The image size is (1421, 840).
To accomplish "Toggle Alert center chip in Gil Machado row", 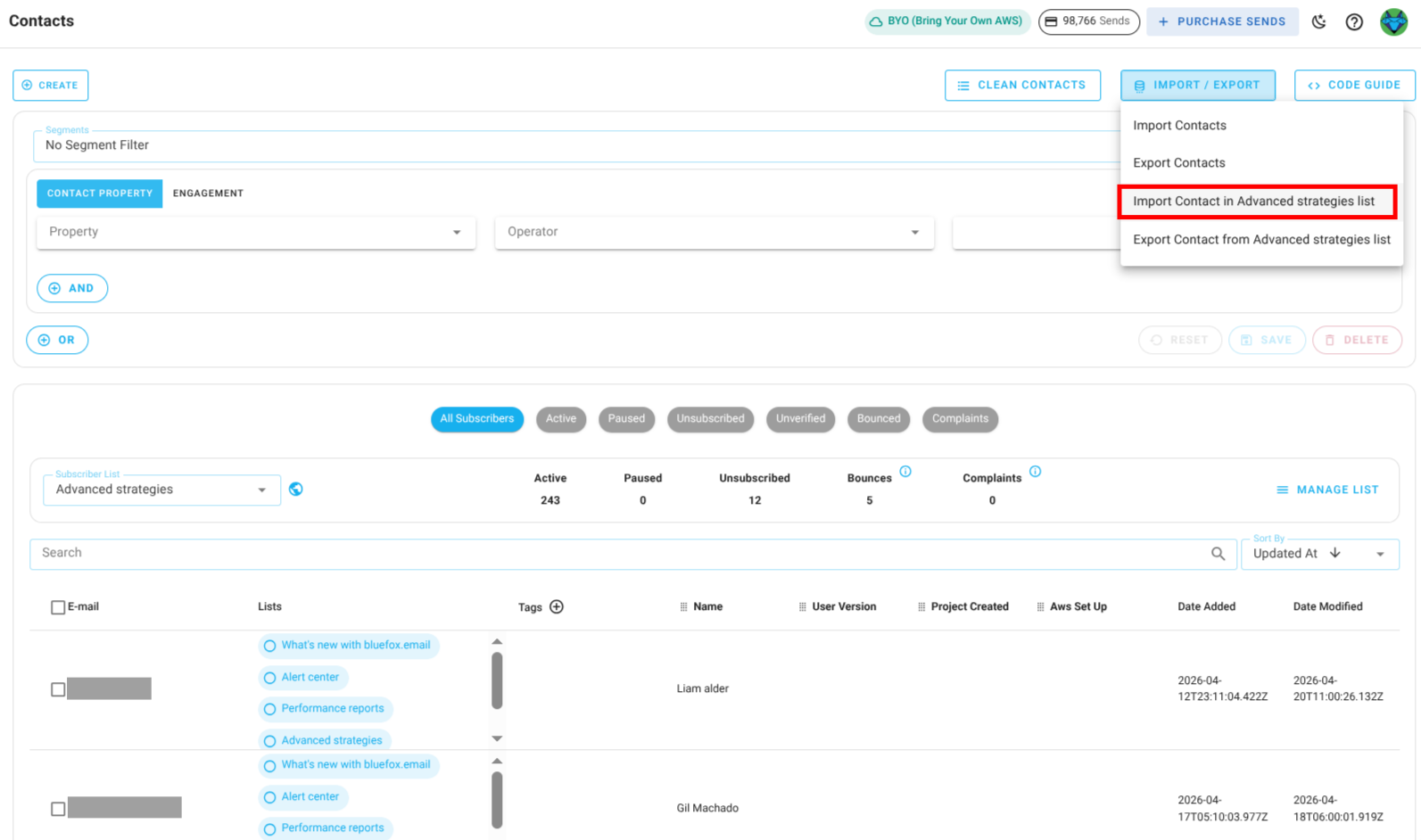I will point(302,797).
